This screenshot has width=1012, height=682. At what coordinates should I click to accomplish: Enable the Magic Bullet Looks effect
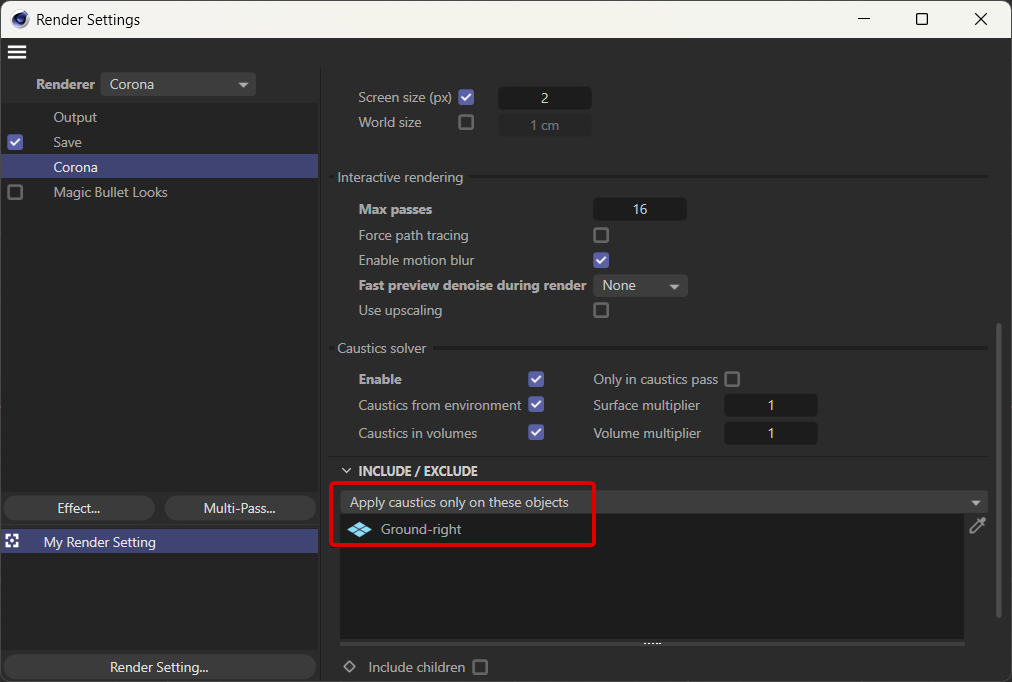coord(15,192)
